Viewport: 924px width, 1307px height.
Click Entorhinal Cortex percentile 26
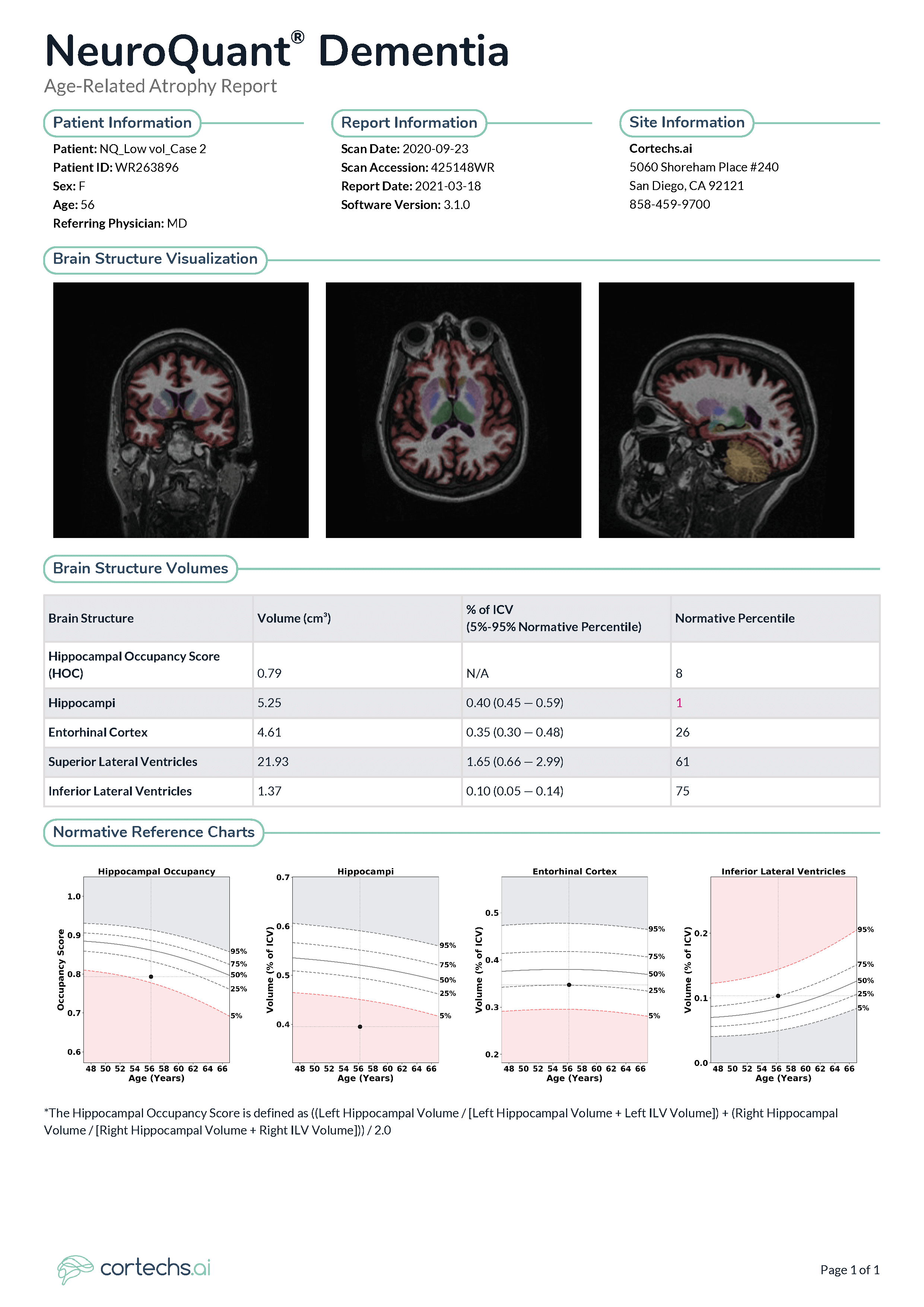(682, 732)
